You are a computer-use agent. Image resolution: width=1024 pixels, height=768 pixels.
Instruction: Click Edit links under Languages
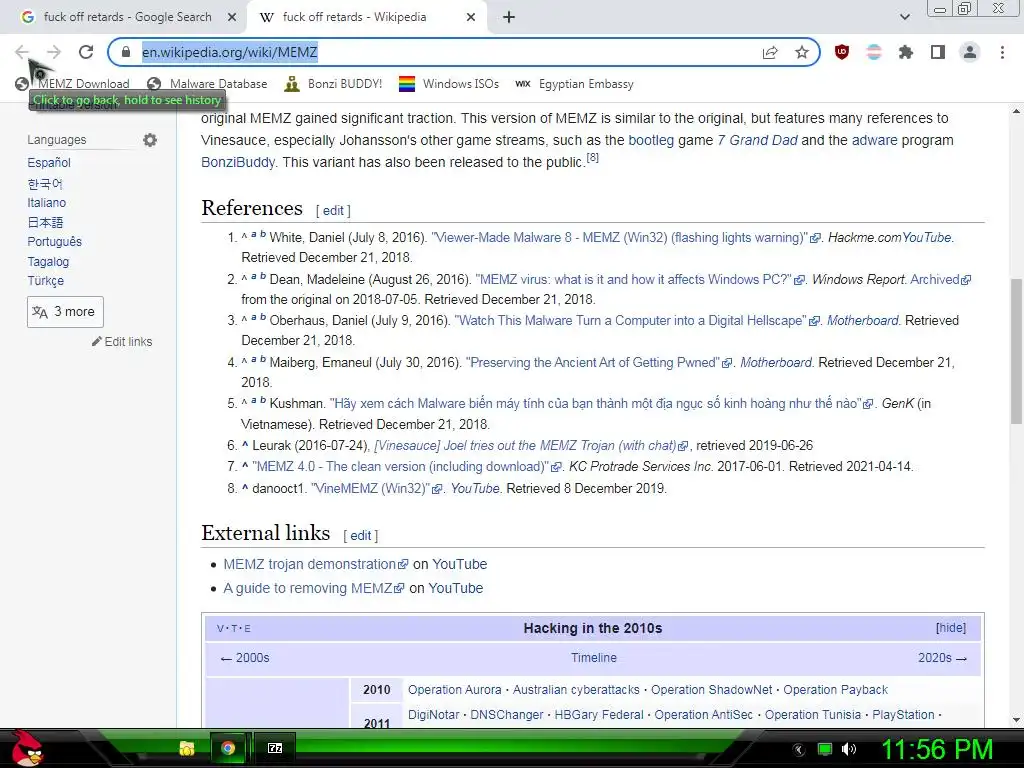tap(122, 342)
